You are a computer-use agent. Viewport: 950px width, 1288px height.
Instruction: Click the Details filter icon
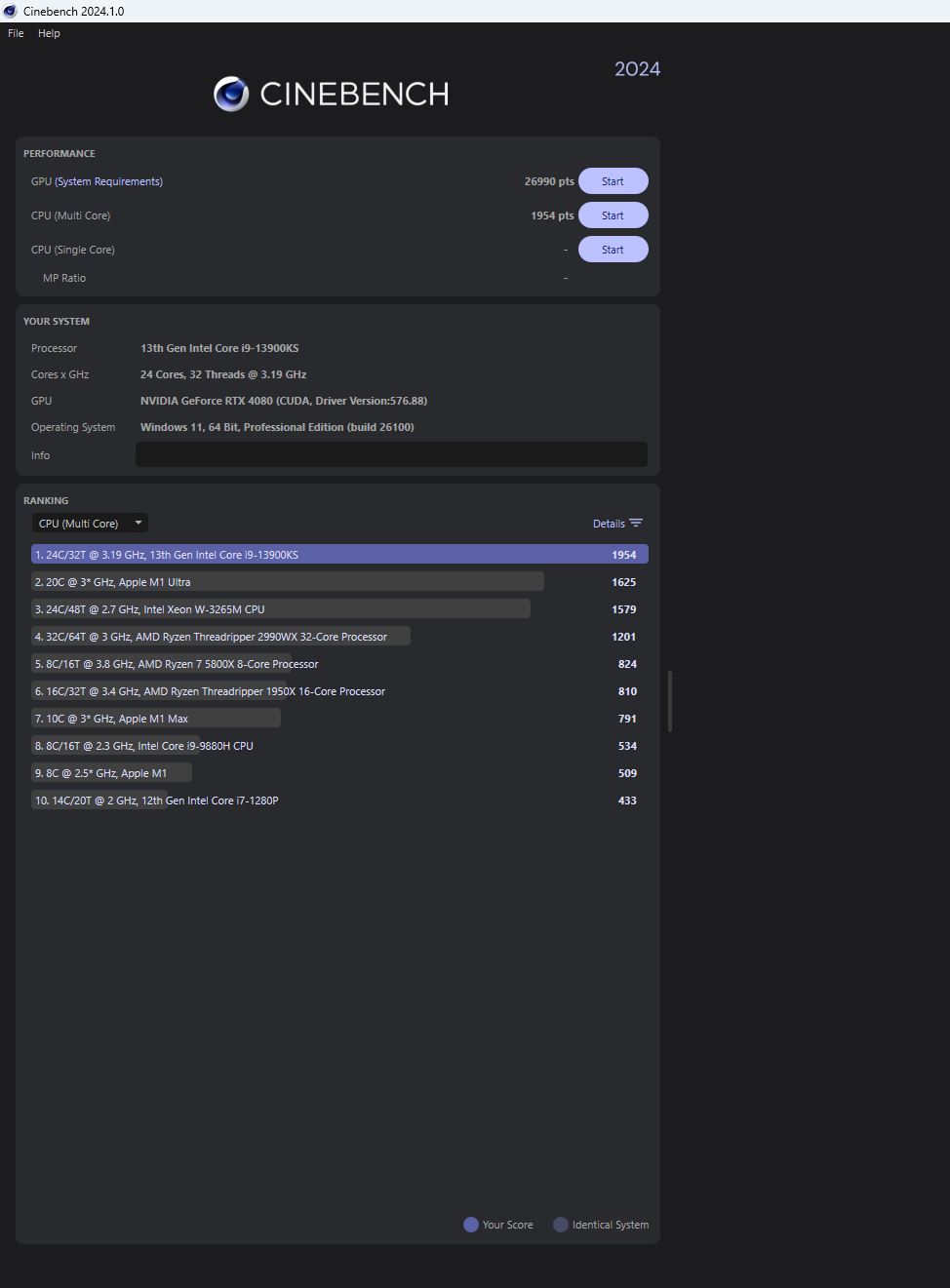[x=636, y=524]
